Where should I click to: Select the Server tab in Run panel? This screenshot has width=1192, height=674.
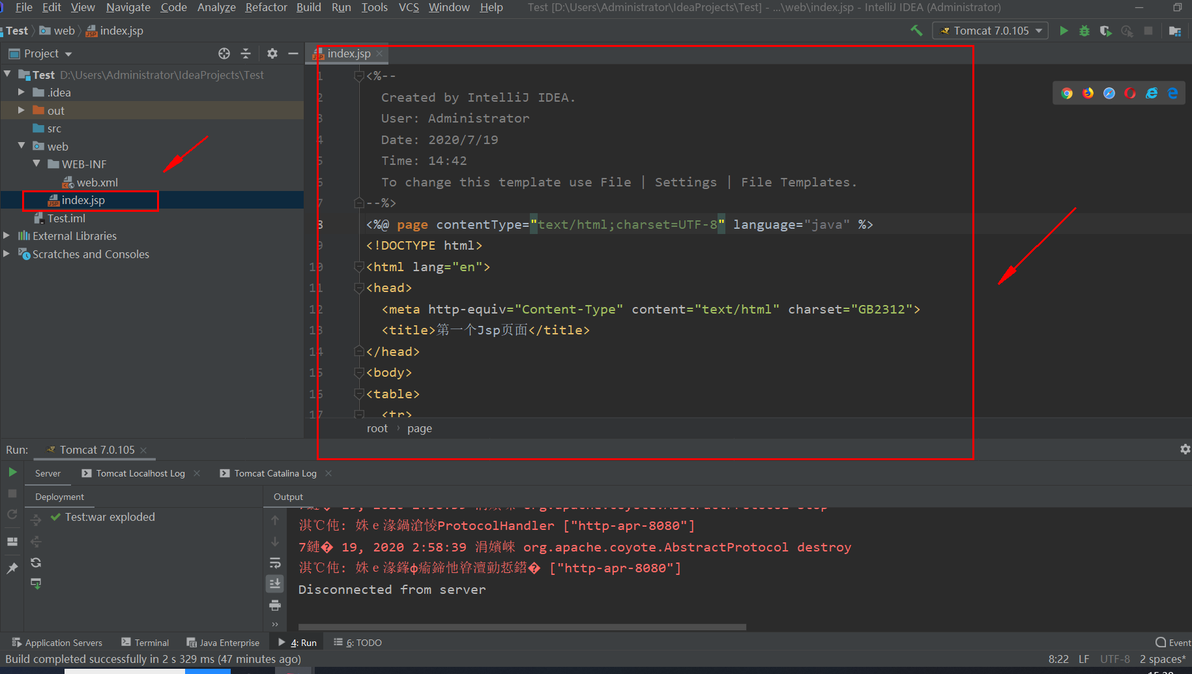(x=48, y=473)
